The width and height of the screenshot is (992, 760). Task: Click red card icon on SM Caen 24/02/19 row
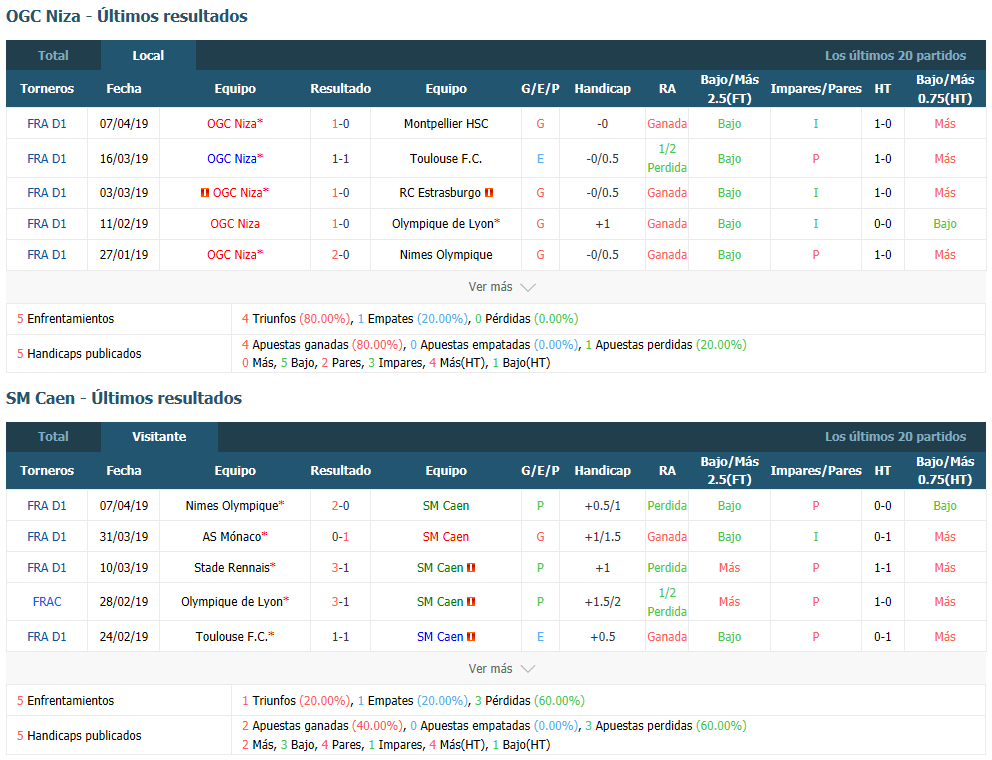tap(471, 637)
